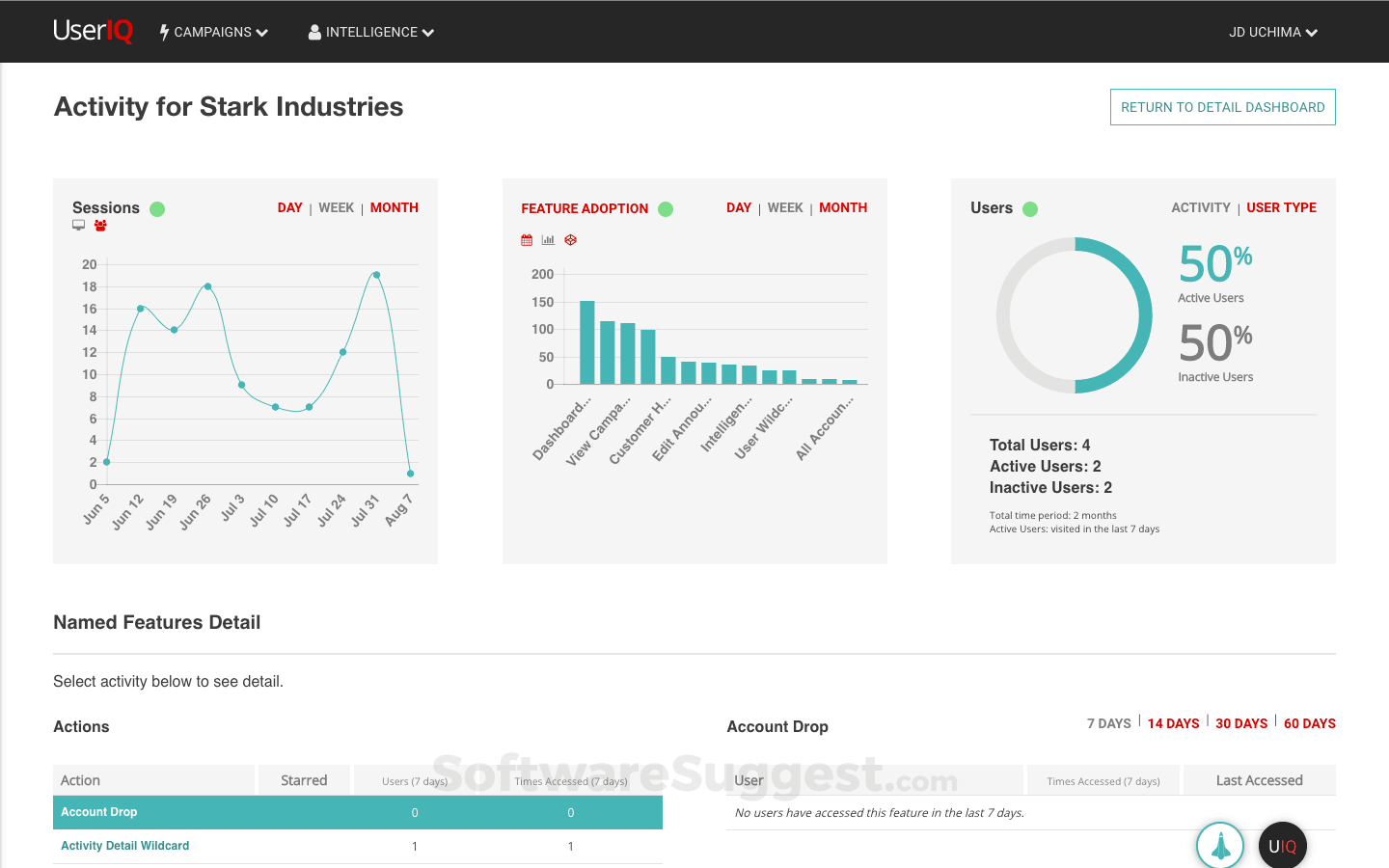Open the CAMPAIGNS dropdown
Image resolution: width=1389 pixels, height=868 pixels.
(213, 32)
